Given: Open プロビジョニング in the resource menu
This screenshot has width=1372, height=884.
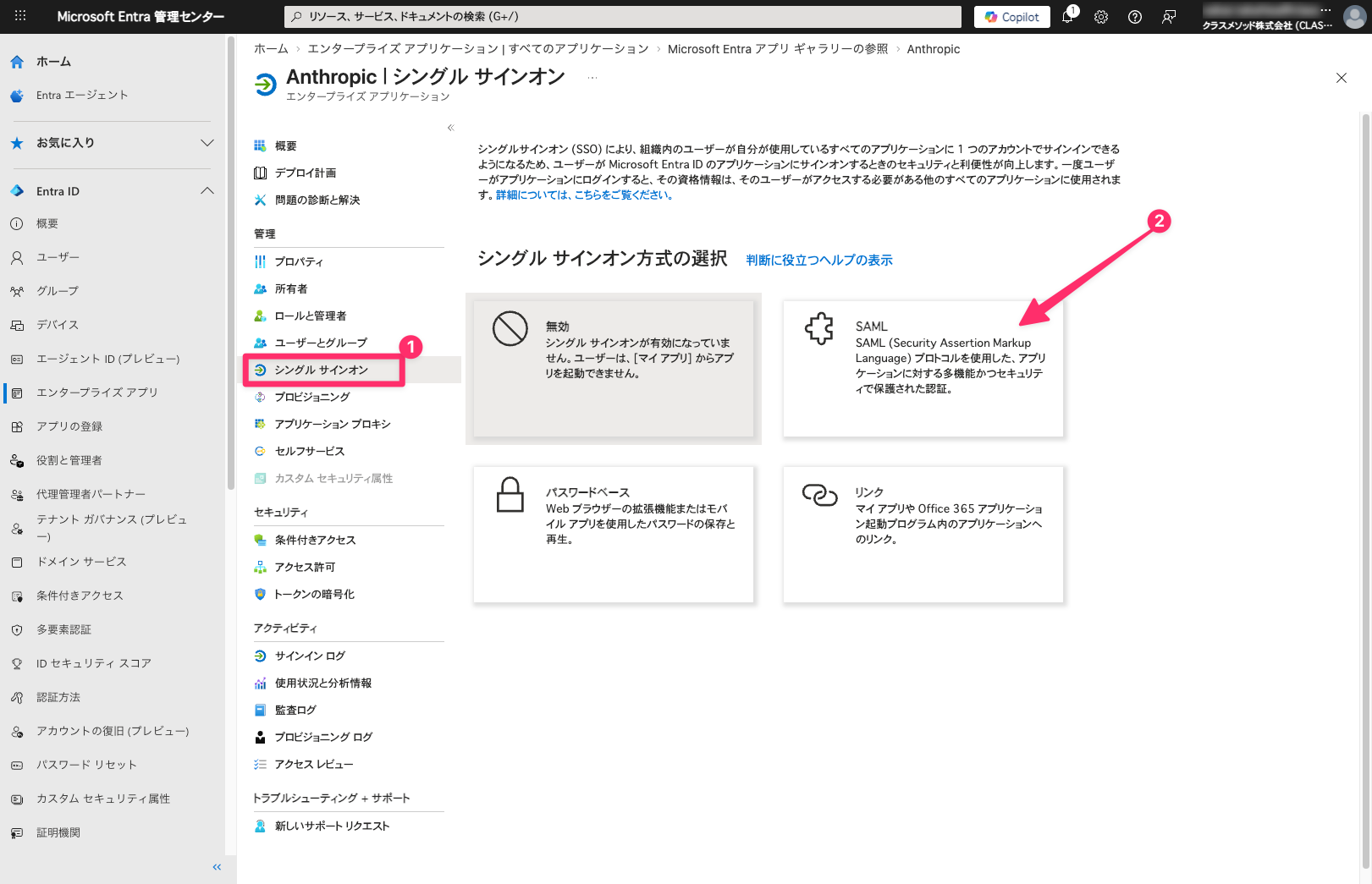Looking at the screenshot, I should 312,397.
